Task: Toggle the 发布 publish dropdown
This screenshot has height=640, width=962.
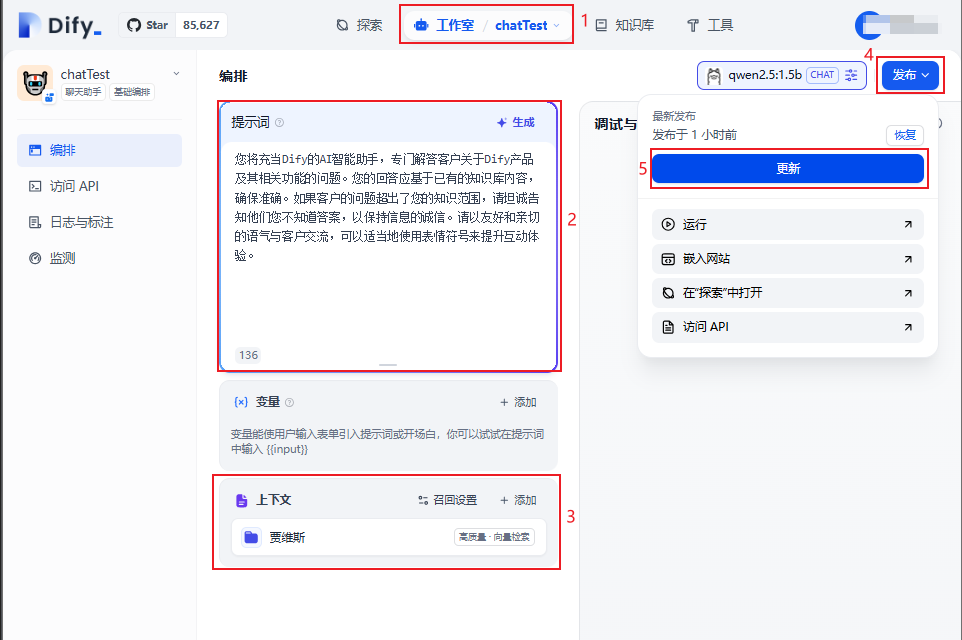Action: tap(910, 75)
